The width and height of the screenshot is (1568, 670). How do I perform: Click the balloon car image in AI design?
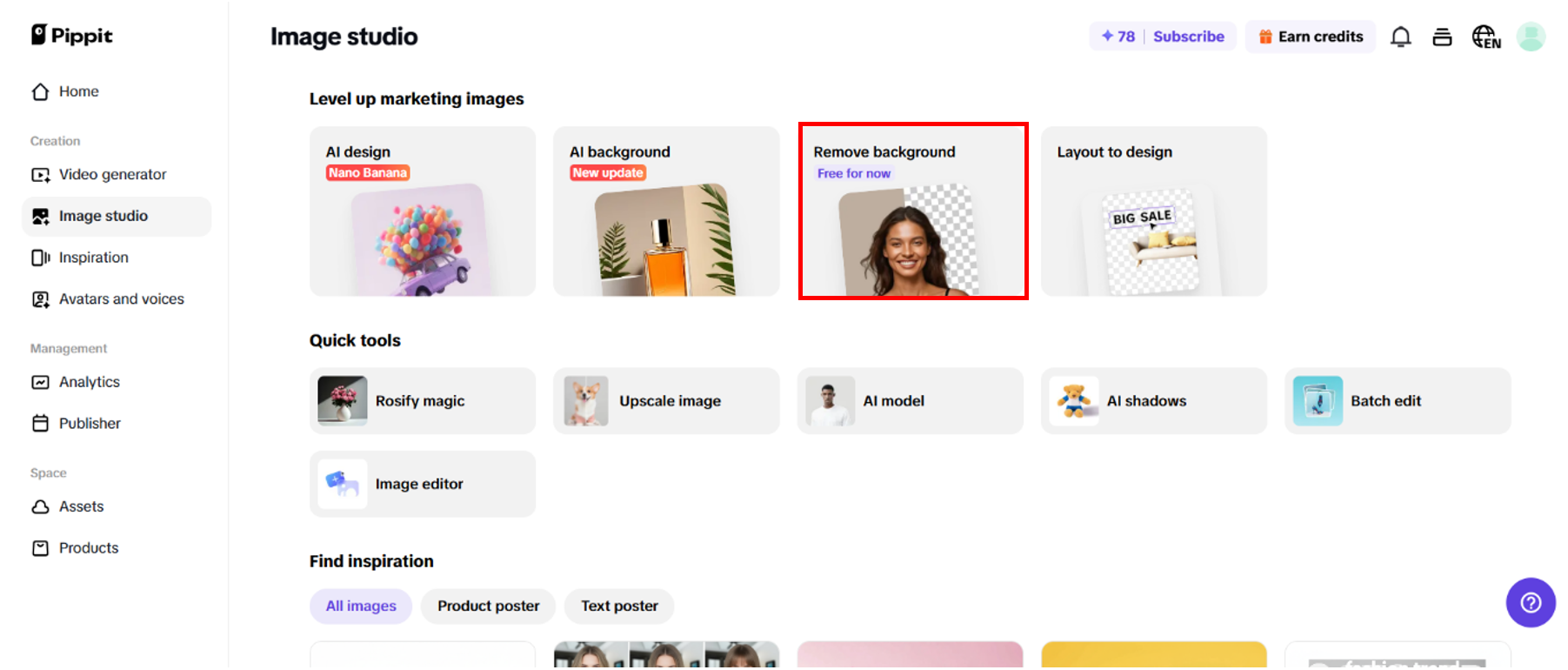click(x=423, y=241)
